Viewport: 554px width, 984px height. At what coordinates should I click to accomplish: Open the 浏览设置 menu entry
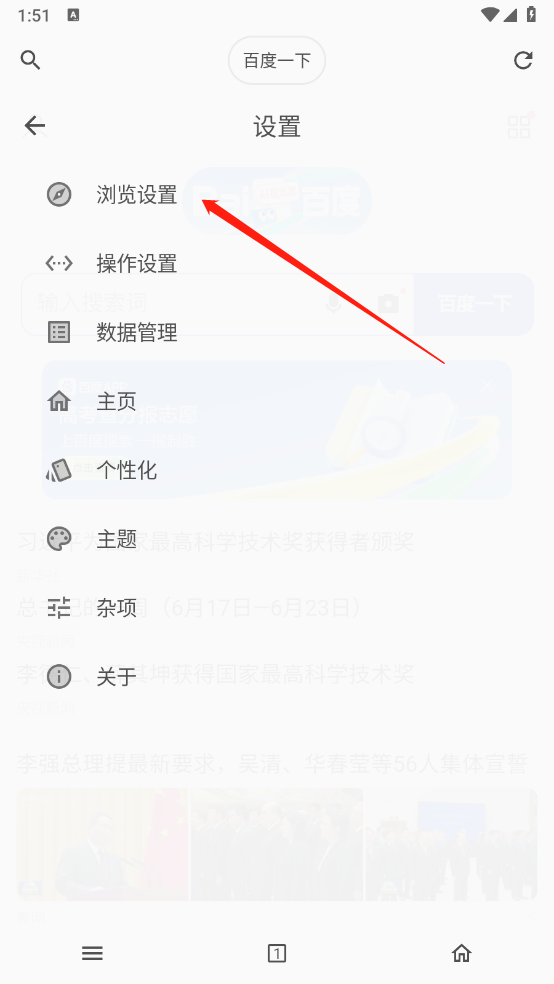click(277, 195)
